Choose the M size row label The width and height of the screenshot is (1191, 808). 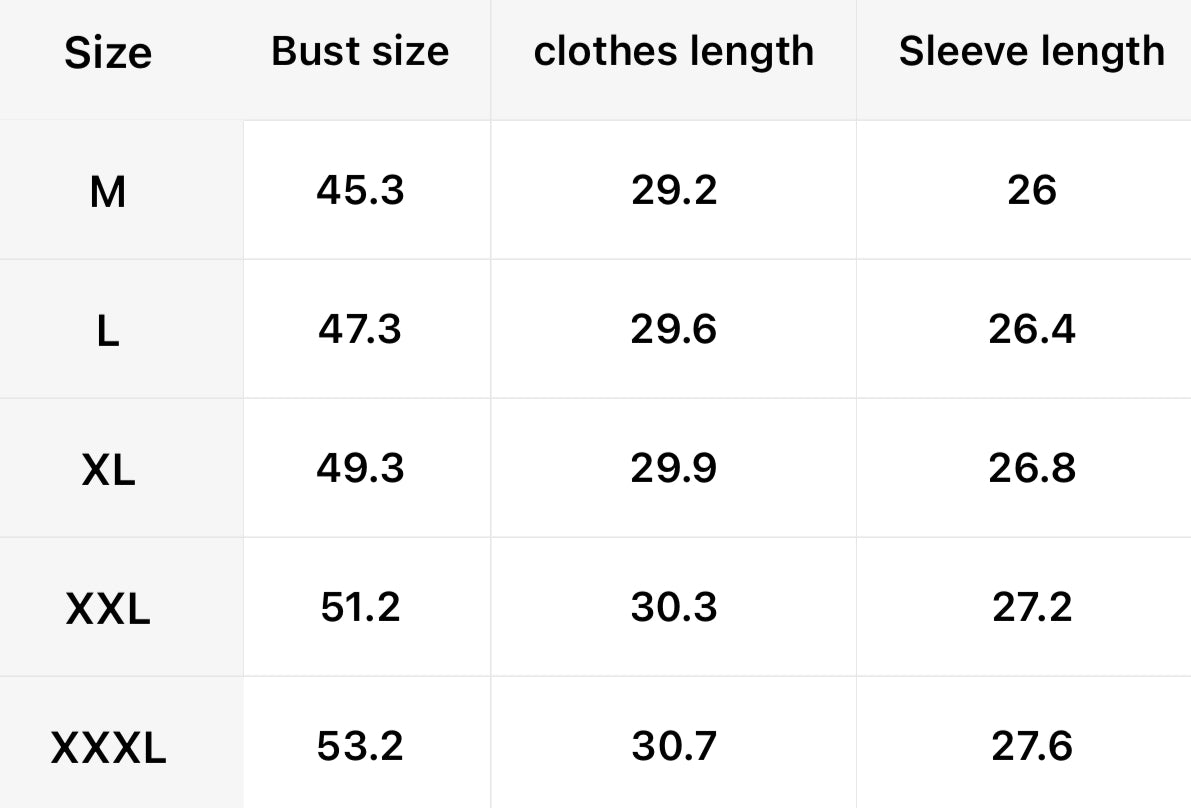tap(108, 191)
